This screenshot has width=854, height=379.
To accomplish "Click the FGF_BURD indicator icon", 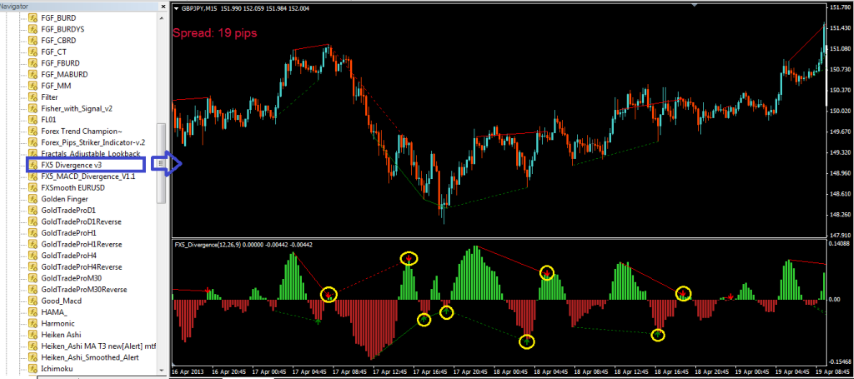I will 33,17.
